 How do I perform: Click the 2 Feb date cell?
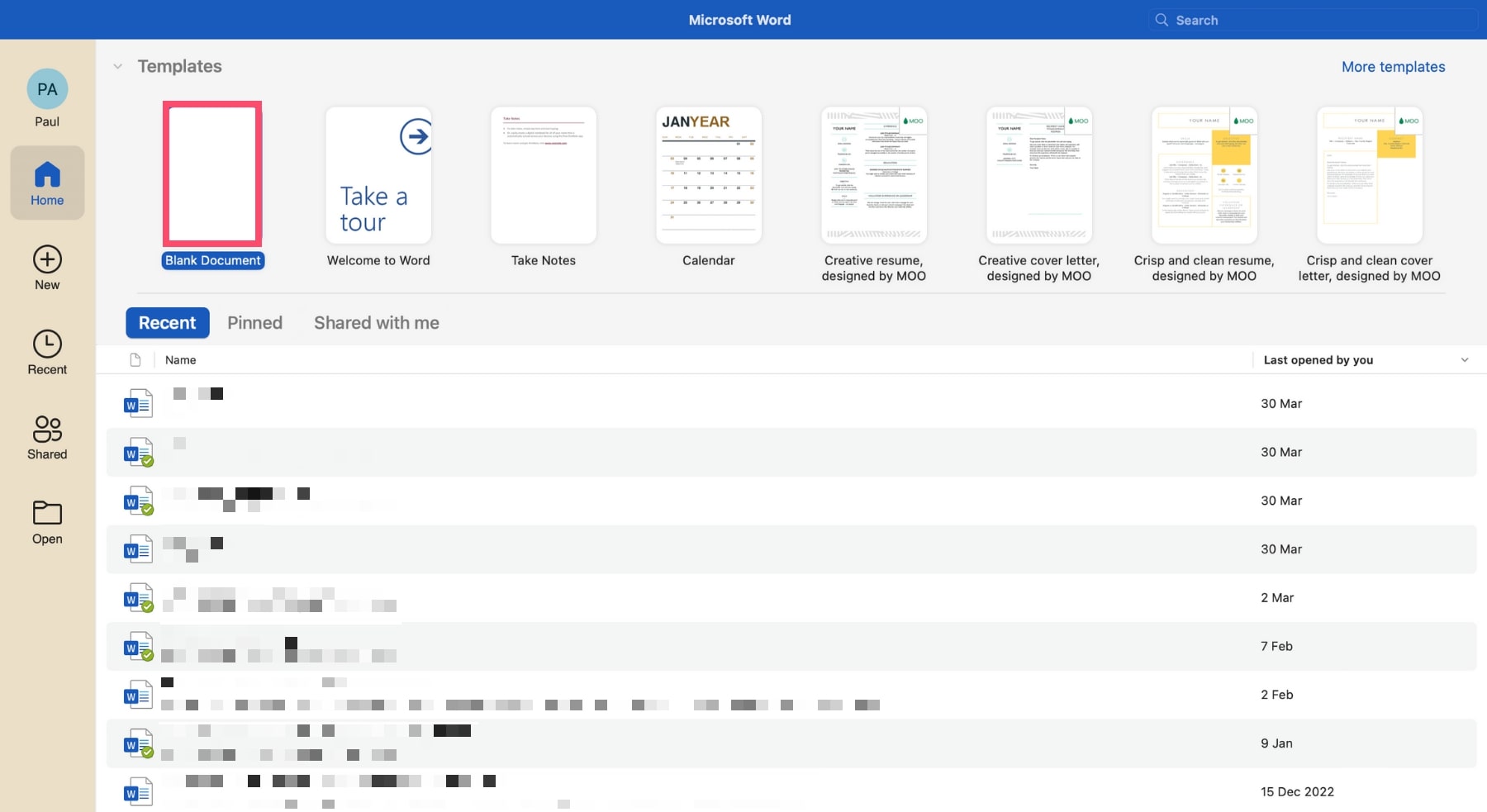point(1276,695)
